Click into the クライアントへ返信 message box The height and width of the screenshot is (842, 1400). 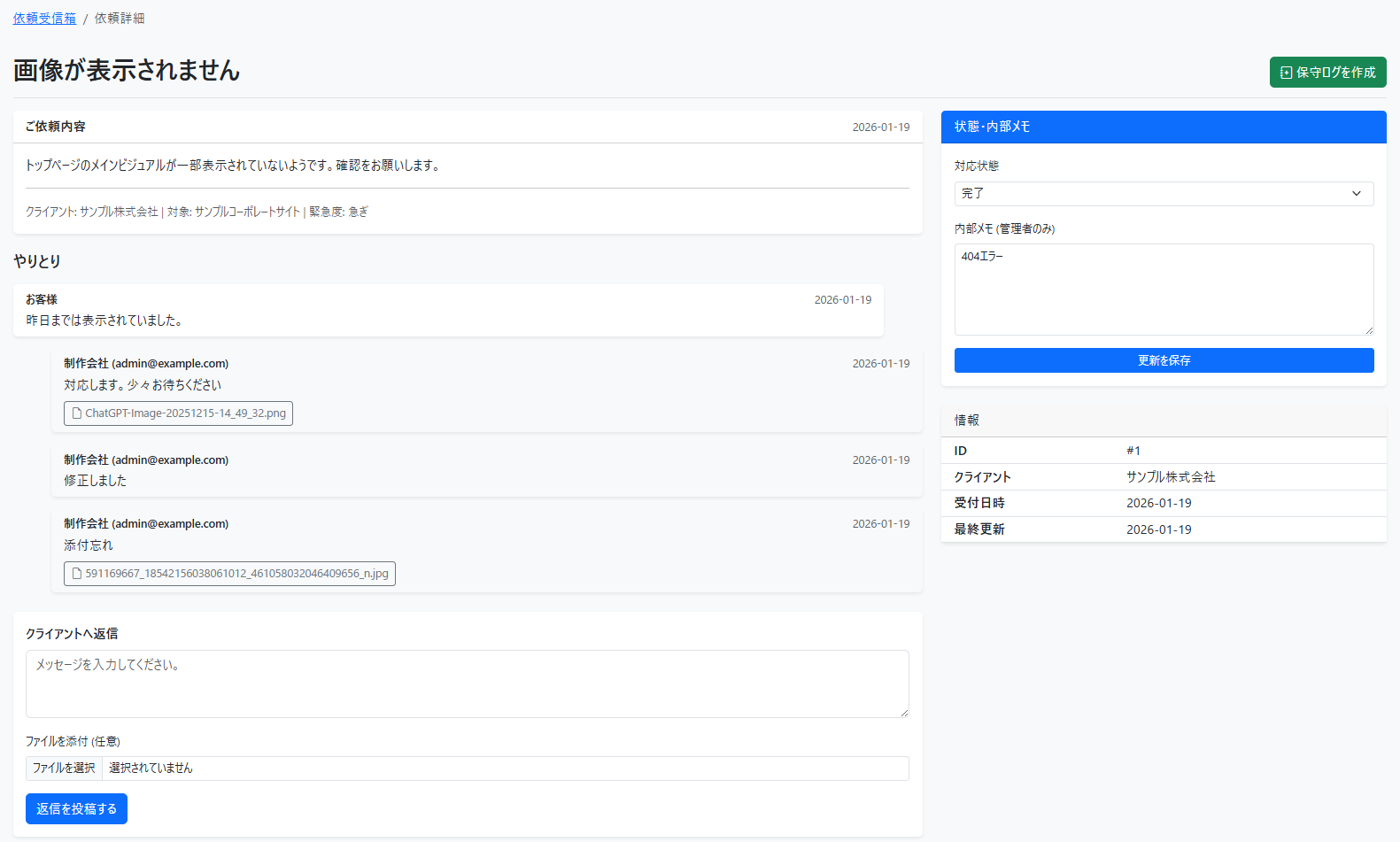467,684
